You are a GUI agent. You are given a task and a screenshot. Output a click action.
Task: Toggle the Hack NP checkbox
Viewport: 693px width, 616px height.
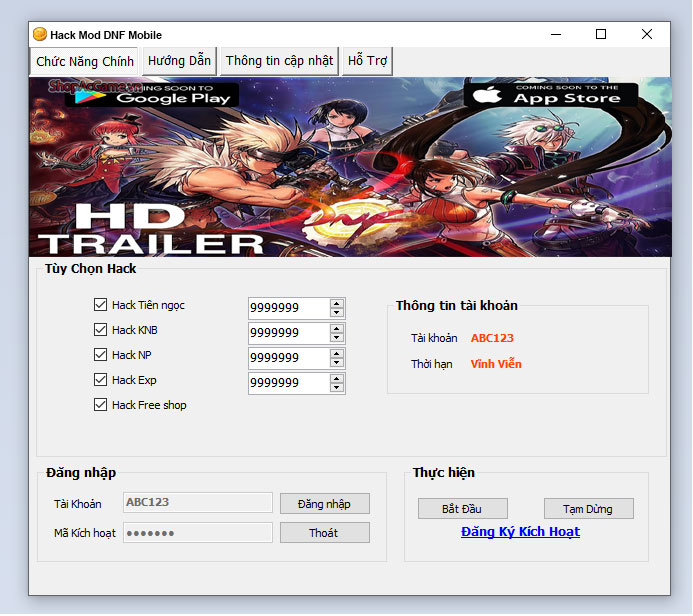point(100,354)
